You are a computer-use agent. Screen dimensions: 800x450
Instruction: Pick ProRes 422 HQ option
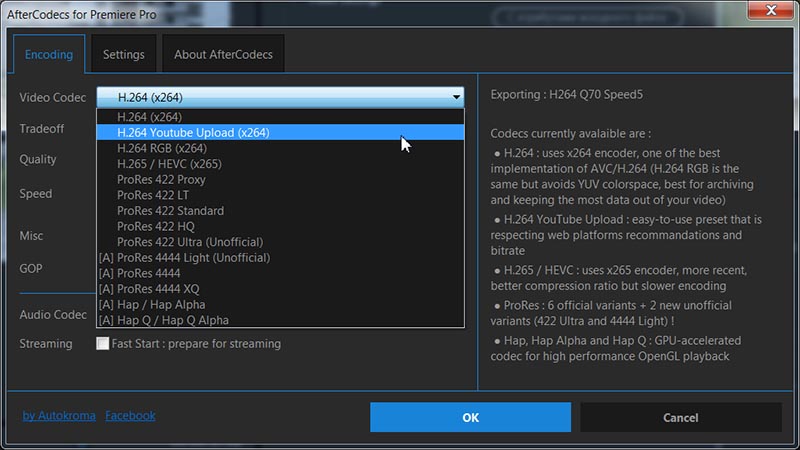[x=280, y=227]
